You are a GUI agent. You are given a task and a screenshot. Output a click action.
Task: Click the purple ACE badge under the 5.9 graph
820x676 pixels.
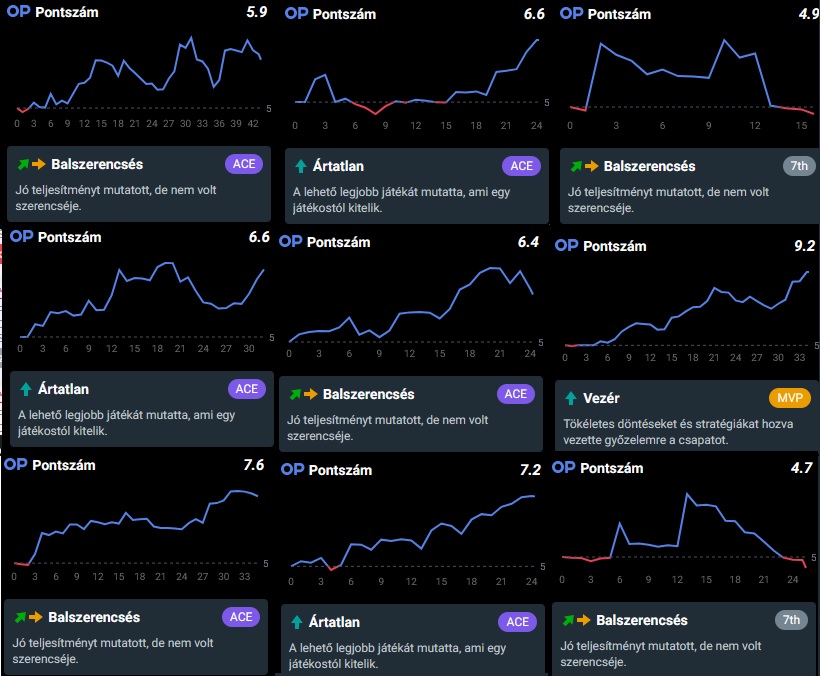tap(245, 164)
